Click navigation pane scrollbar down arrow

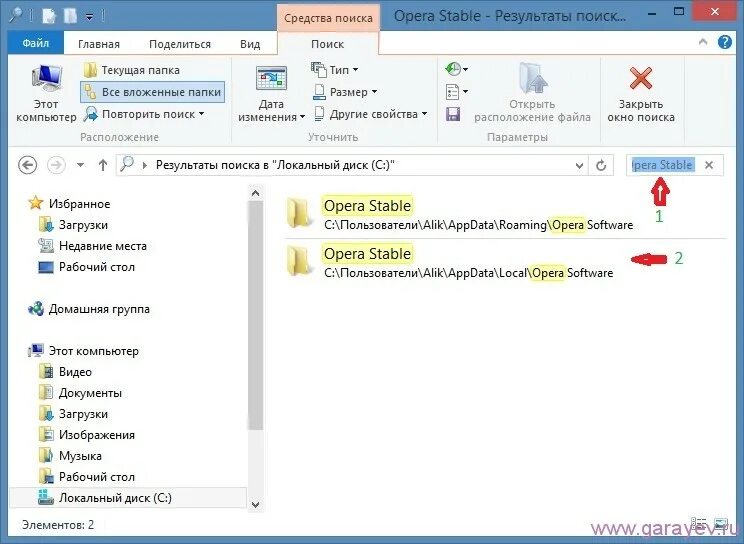pos(255,505)
